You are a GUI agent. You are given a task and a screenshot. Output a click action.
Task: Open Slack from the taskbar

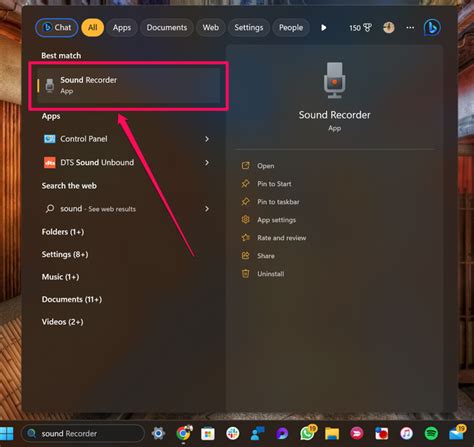tap(233, 434)
